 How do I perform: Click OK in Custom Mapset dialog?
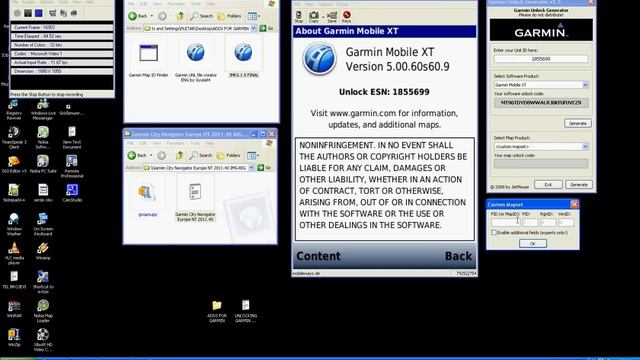[x=533, y=243]
